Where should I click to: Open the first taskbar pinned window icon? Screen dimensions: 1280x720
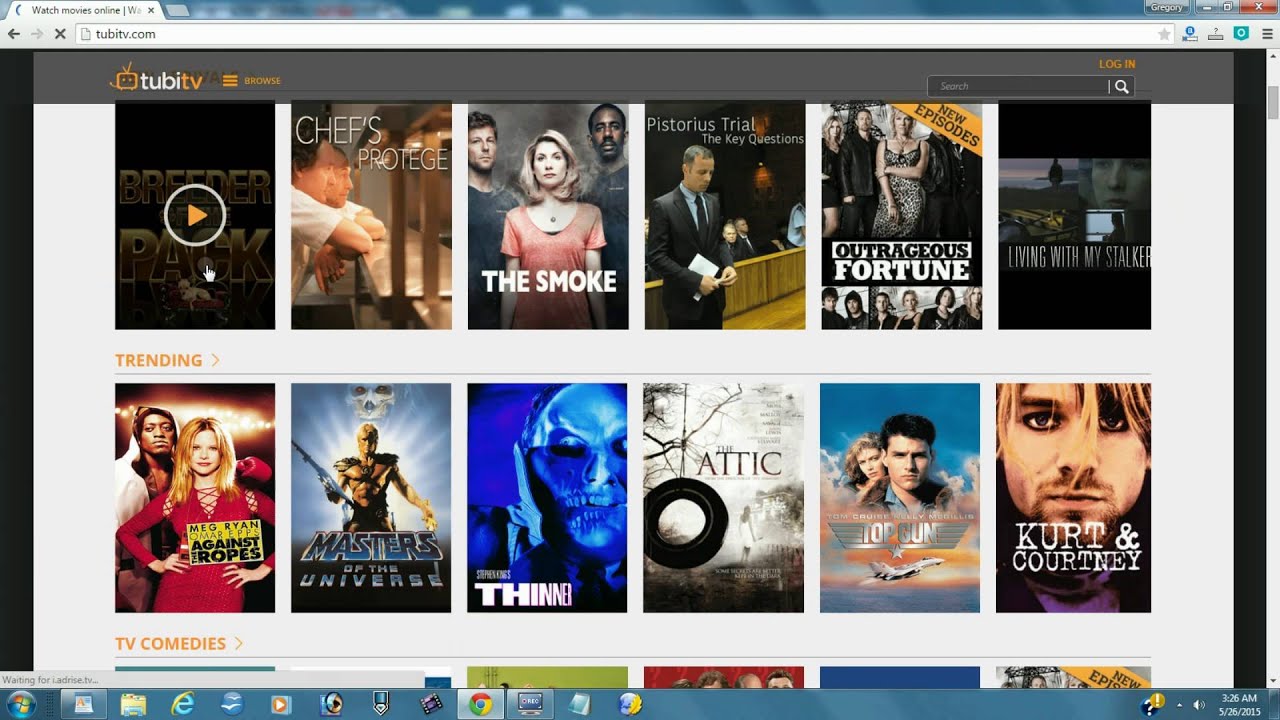[x=84, y=704]
